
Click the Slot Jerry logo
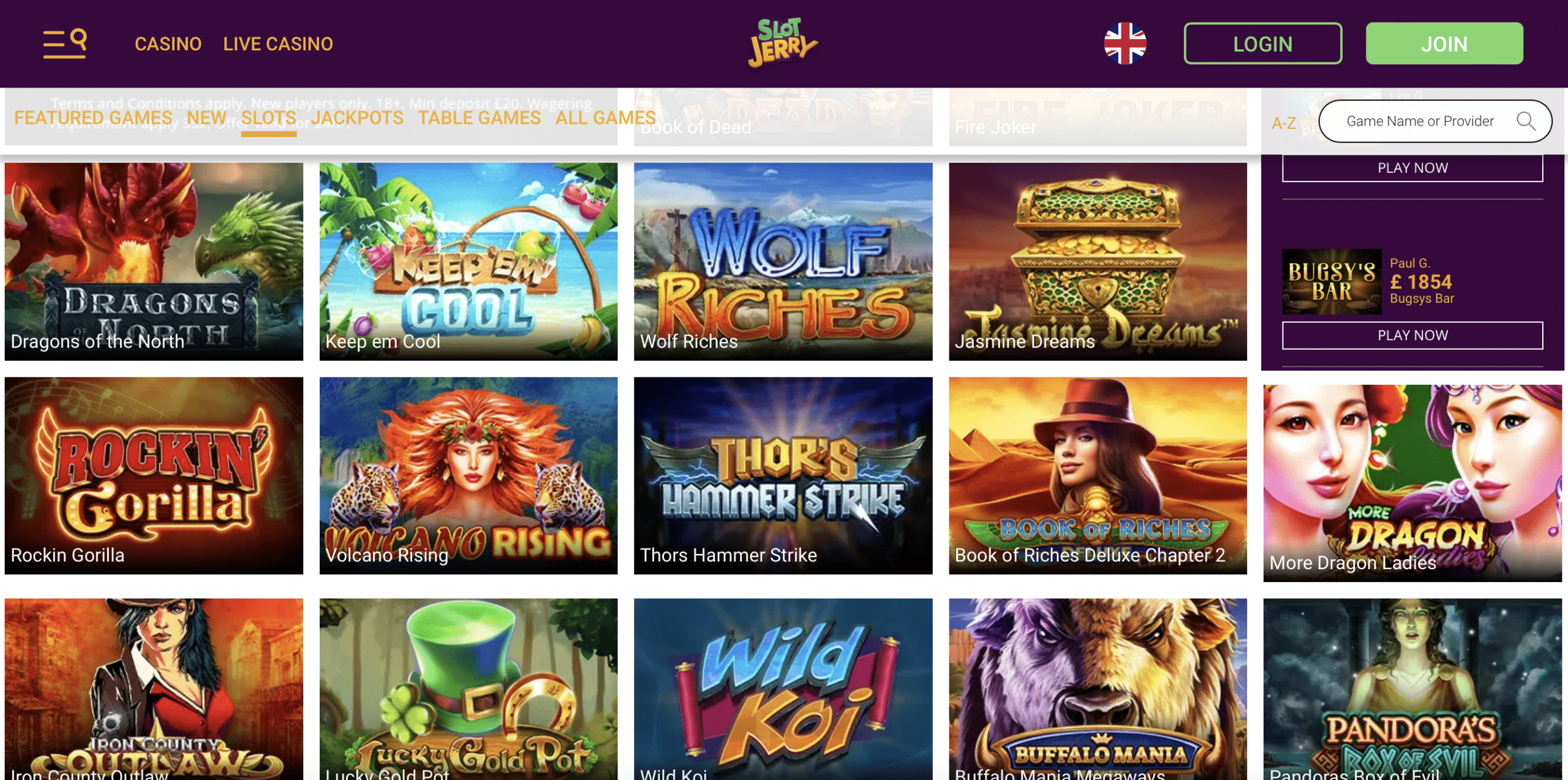point(783,42)
